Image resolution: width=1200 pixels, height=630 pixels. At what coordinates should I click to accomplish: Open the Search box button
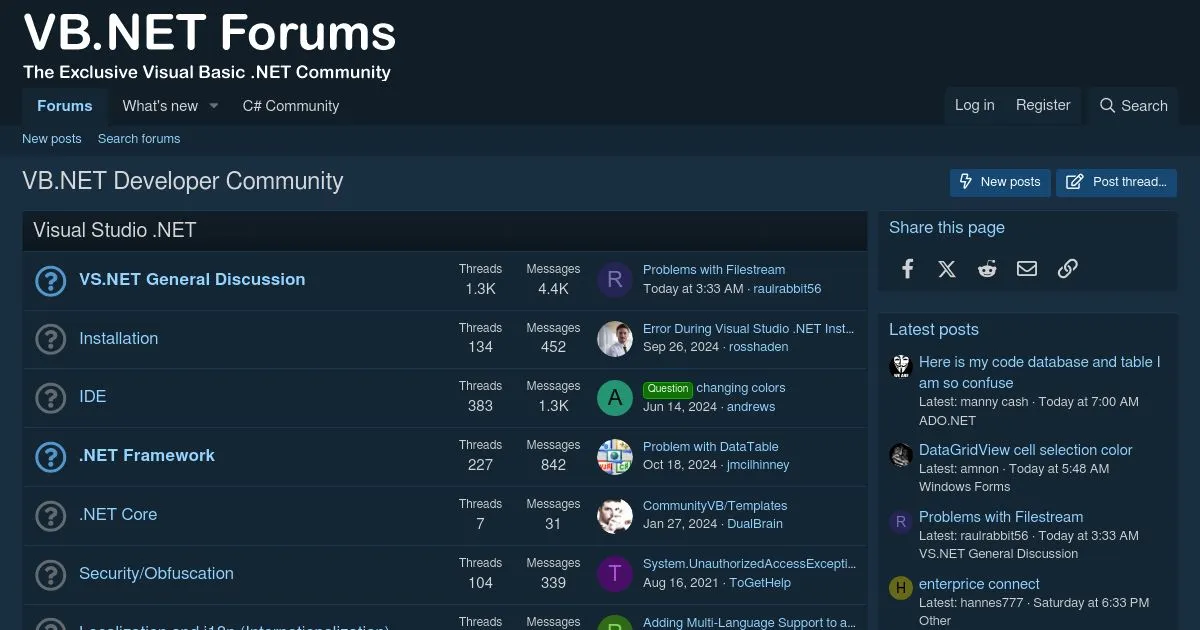(x=1133, y=105)
